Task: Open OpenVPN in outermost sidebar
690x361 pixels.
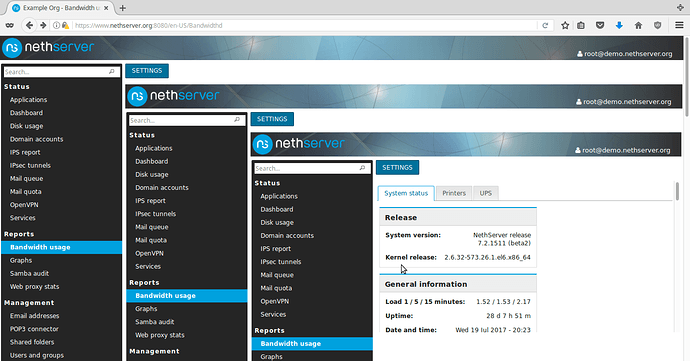Action: point(24,205)
